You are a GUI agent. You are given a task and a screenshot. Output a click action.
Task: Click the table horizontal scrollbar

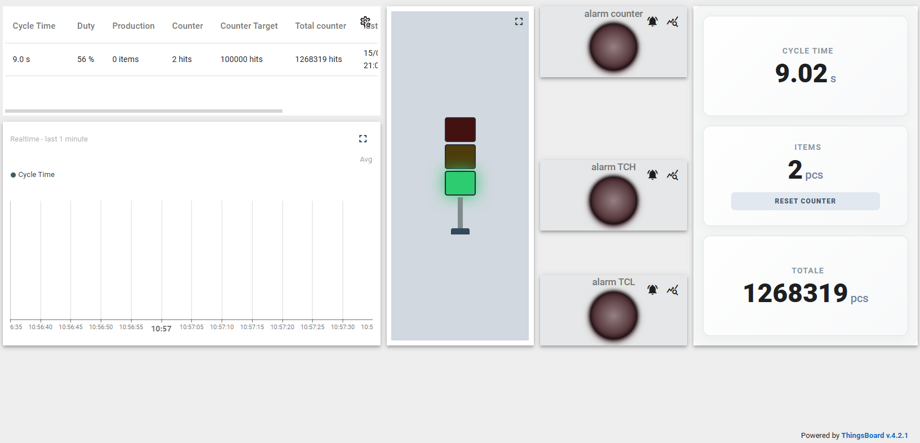(x=144, y=110)
